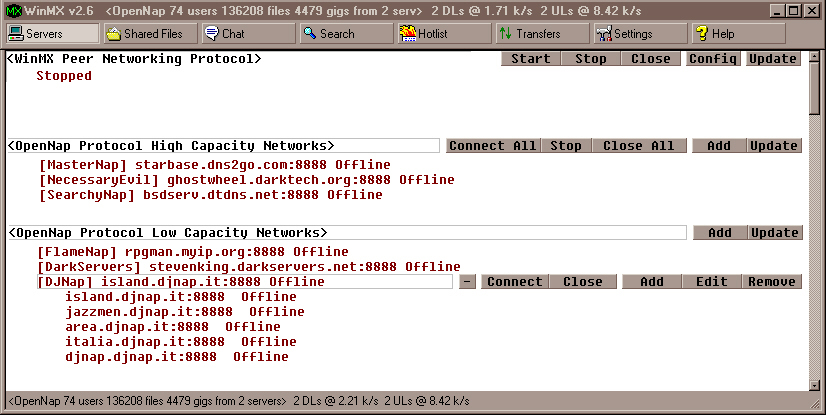Go to the Search tab
826x415 pixels.
346,34
